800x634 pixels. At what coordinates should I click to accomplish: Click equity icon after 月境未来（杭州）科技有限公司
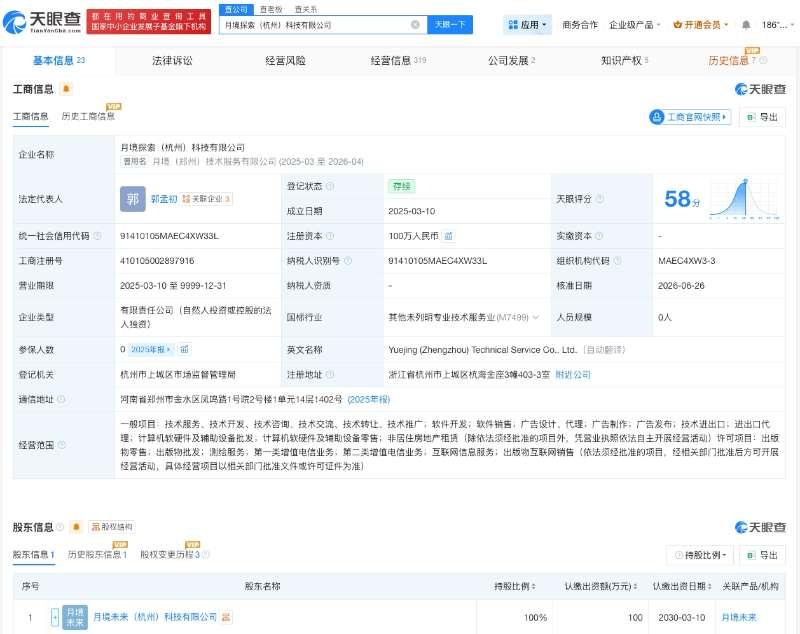coord(226,617)
